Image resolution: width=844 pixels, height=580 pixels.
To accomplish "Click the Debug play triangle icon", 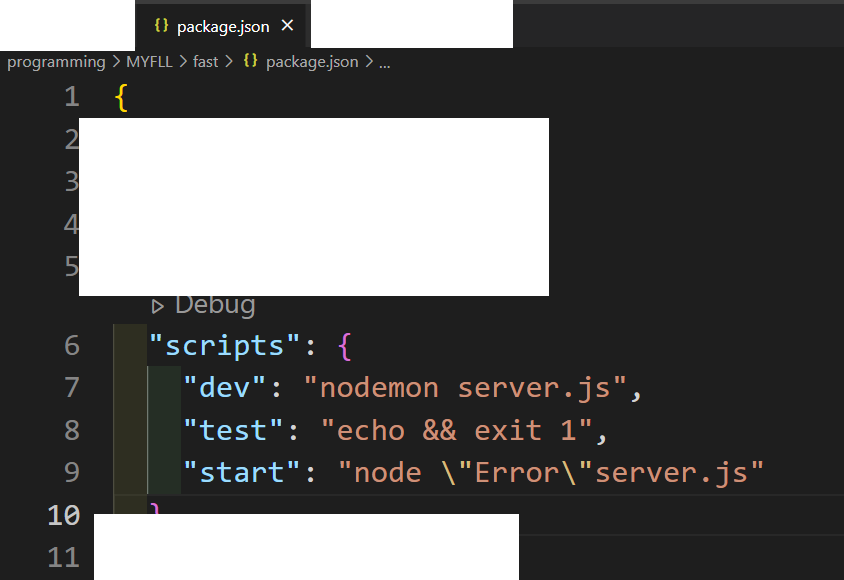I will [x=157, y=307].
